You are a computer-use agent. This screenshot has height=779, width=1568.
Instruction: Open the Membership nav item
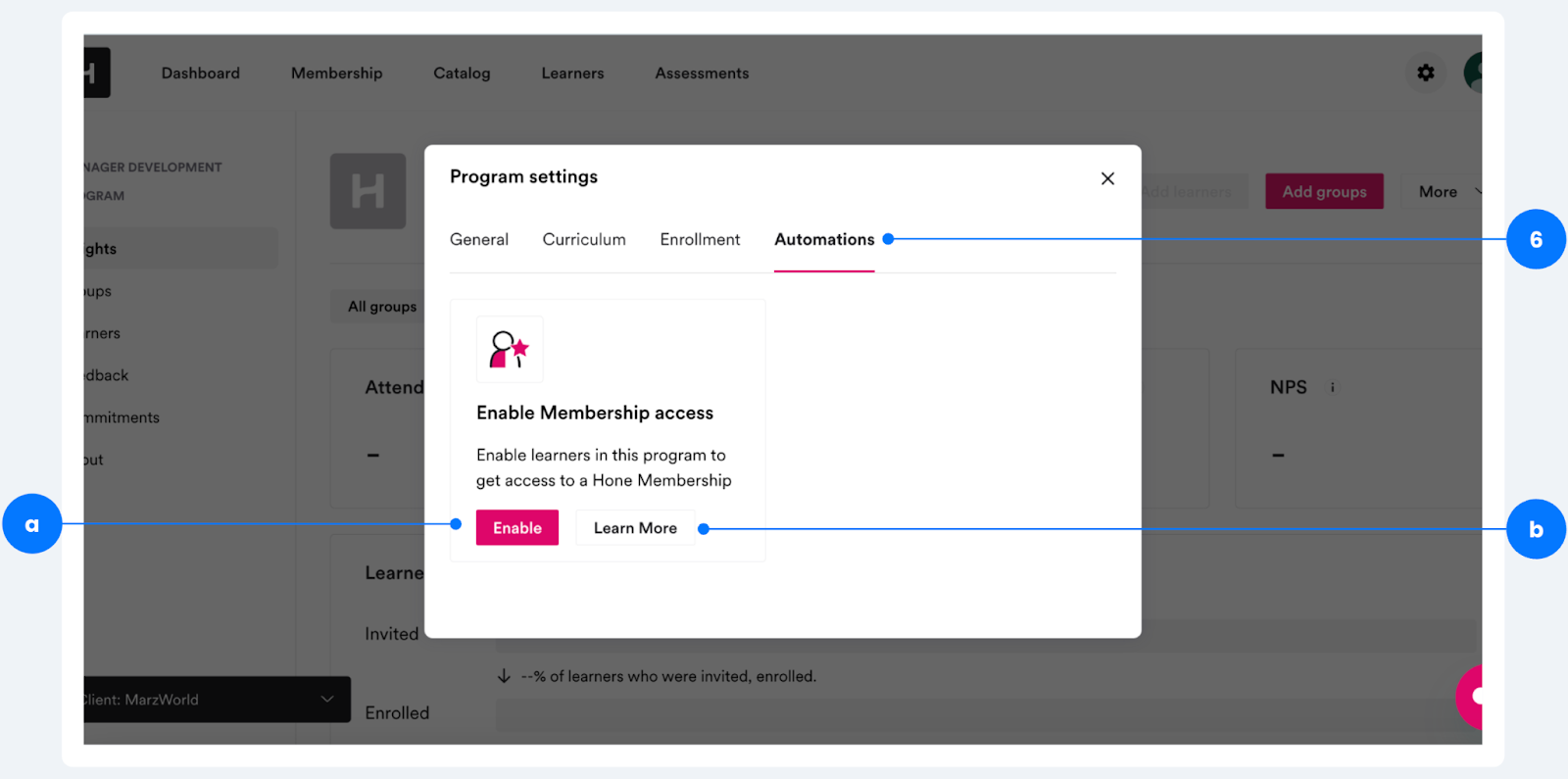point(336,73)
